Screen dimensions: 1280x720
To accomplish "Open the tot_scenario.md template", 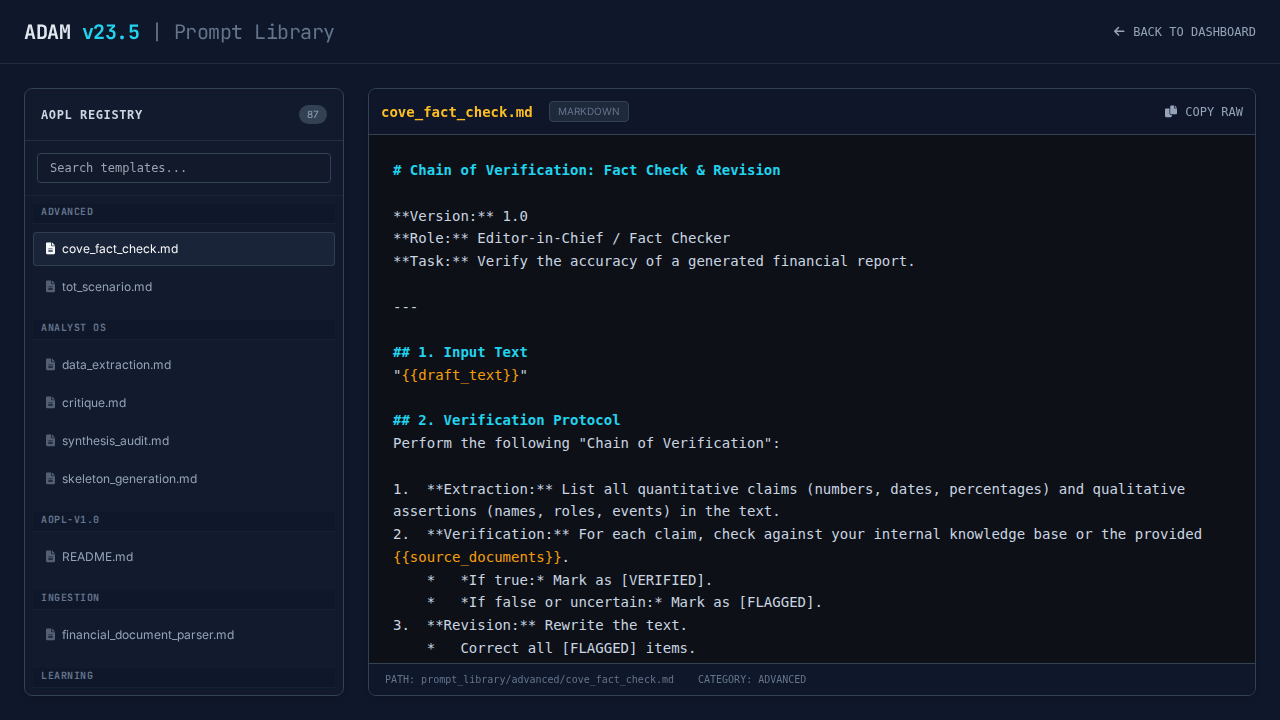I will point(107,287).
